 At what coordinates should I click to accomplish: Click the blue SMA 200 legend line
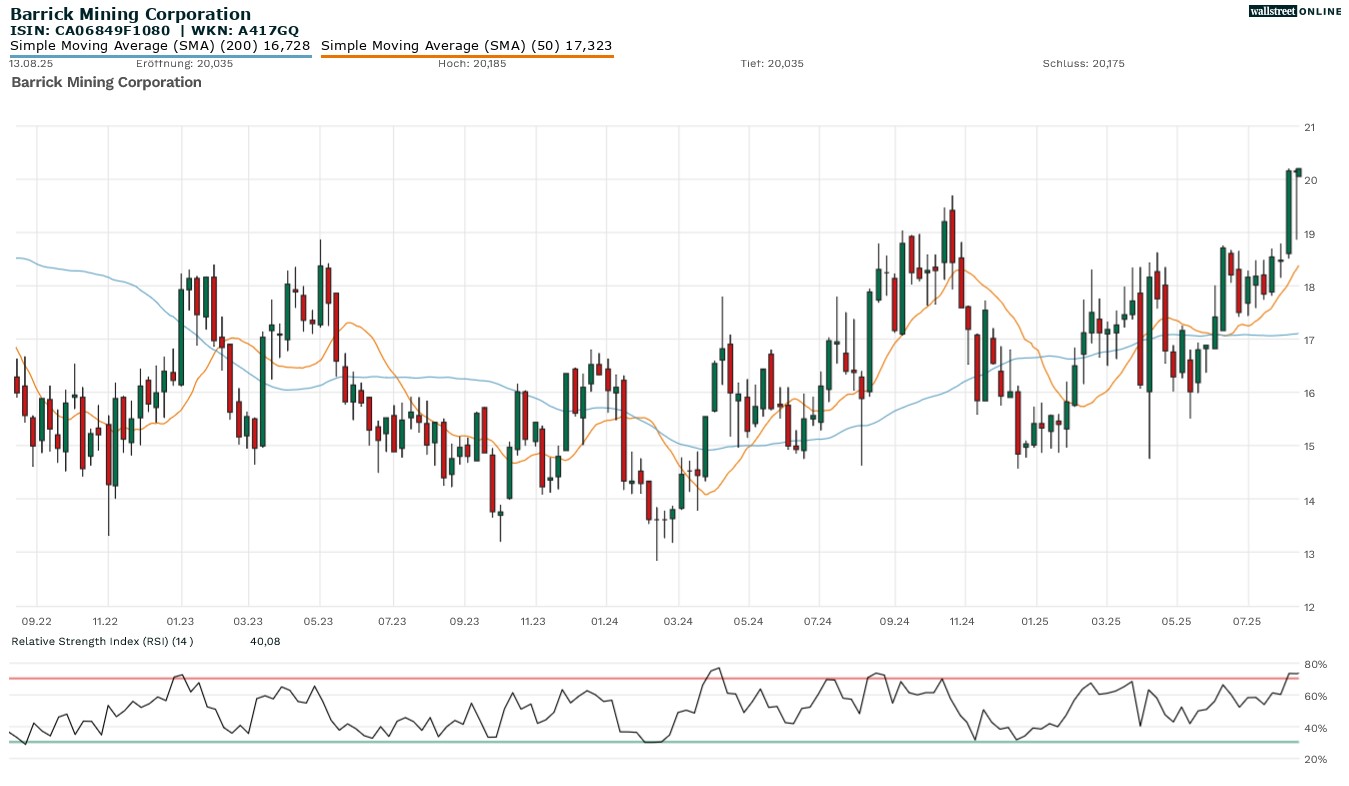coord(160,56)
